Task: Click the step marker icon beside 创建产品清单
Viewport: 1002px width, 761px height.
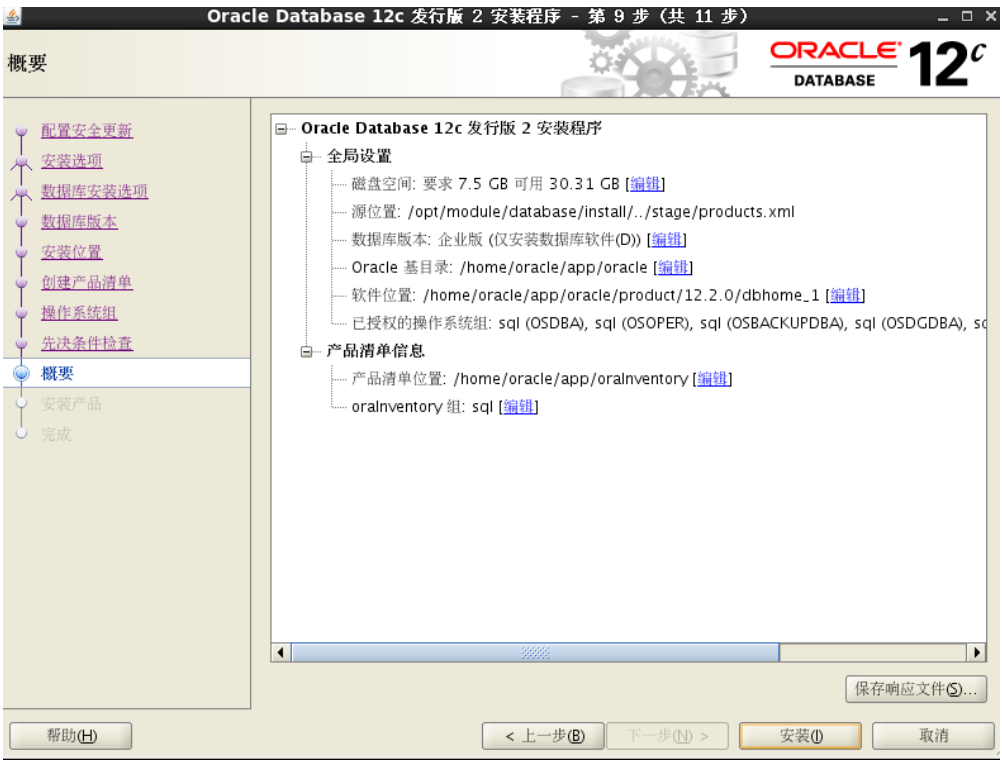Action: tap(22, 282)
